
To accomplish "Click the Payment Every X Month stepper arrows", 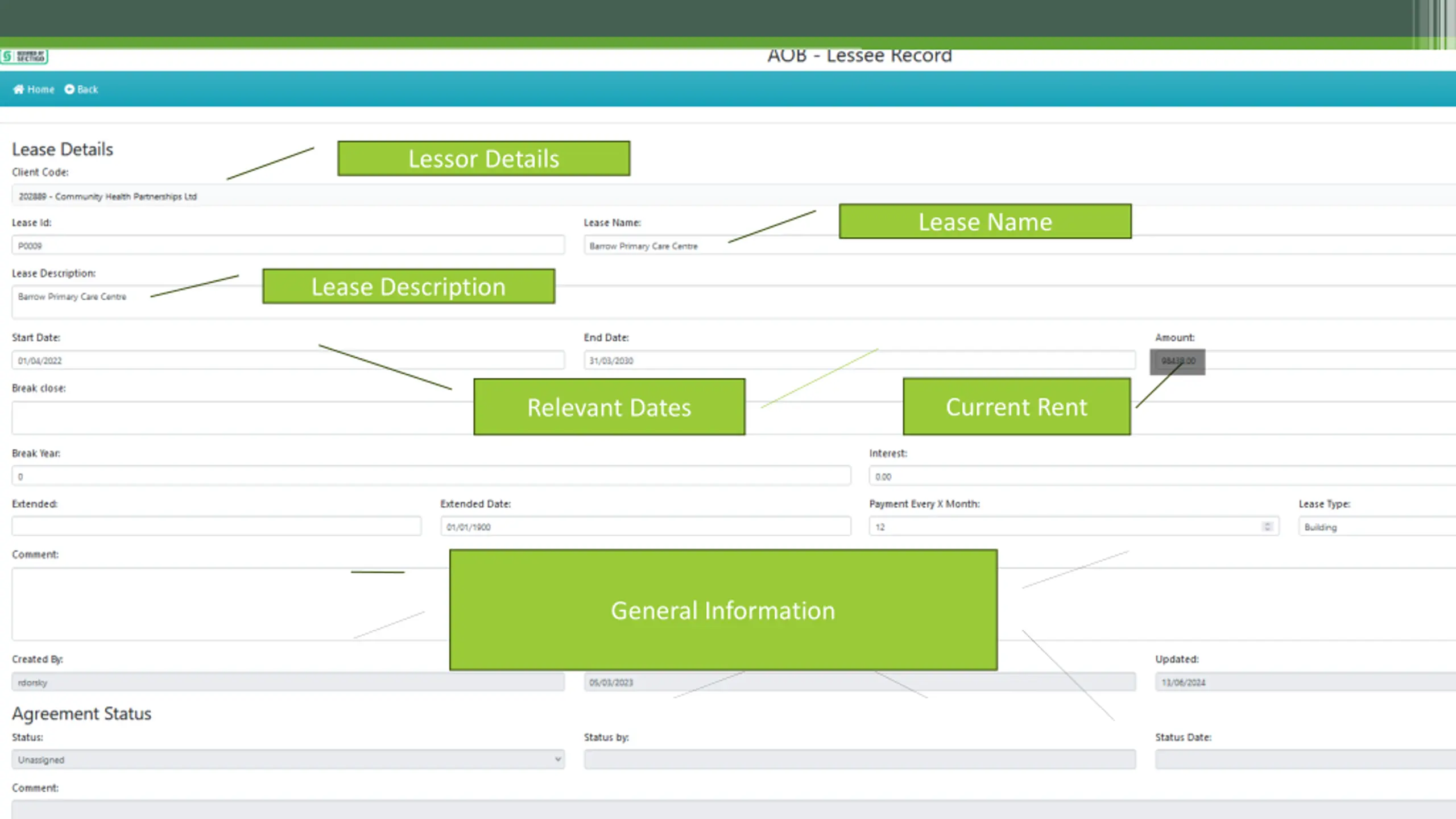I will point(1267,527).
